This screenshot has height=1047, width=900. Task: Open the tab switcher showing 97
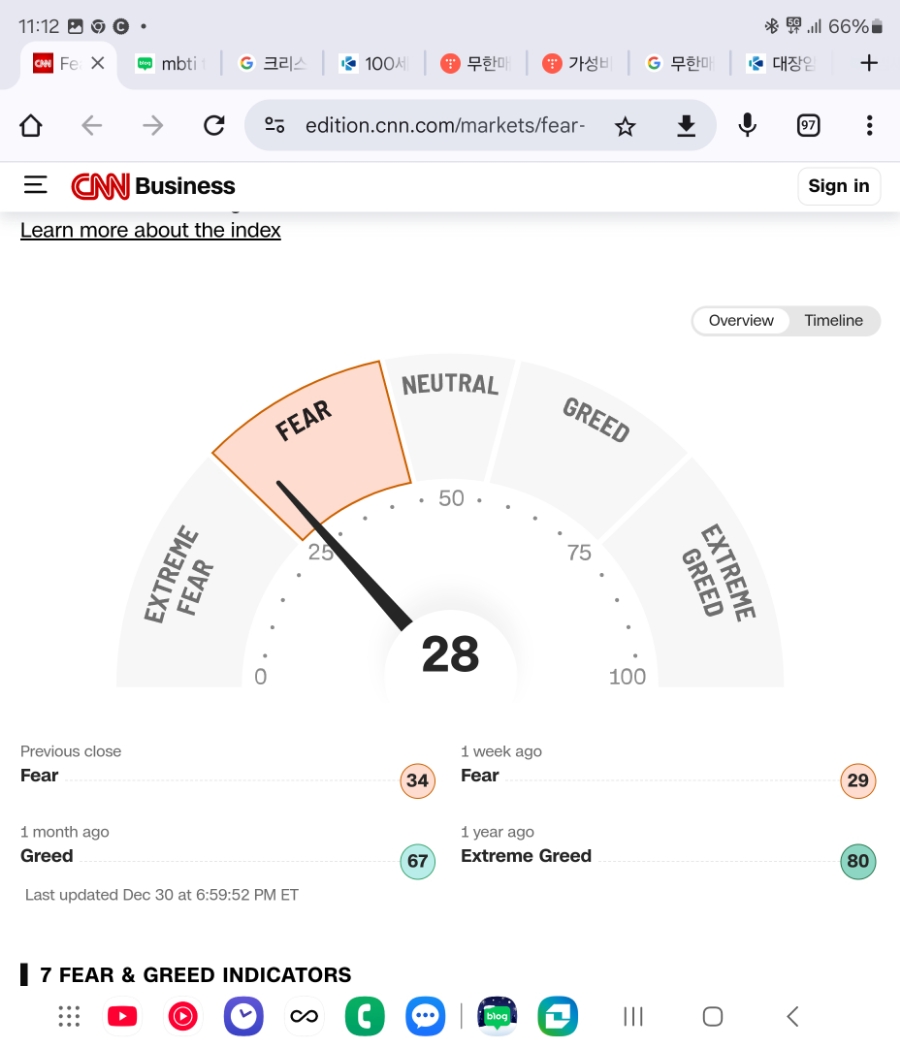click(808, 126)
